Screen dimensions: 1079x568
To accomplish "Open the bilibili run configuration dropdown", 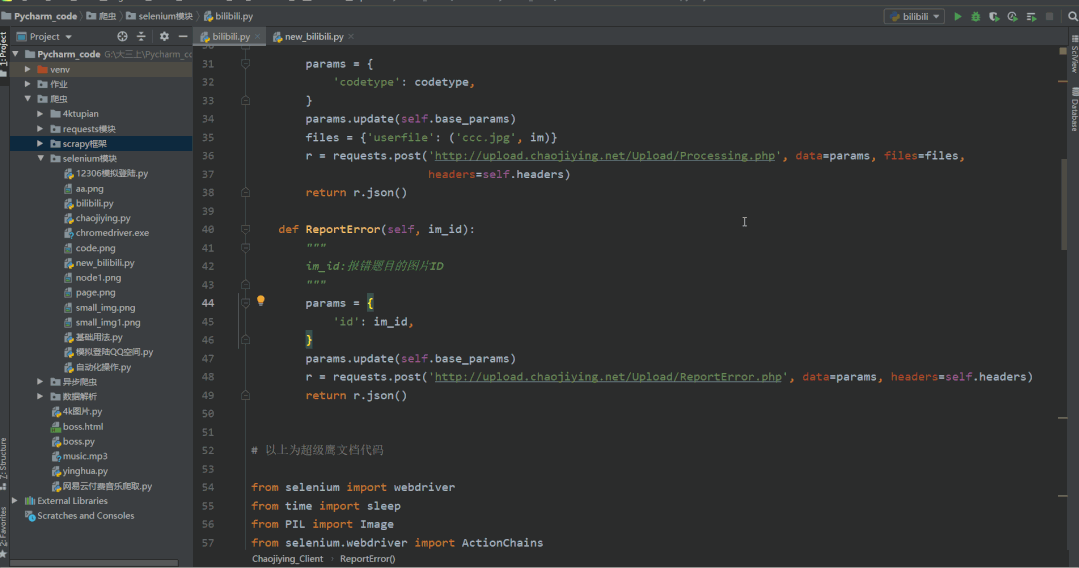I will 914,17.
